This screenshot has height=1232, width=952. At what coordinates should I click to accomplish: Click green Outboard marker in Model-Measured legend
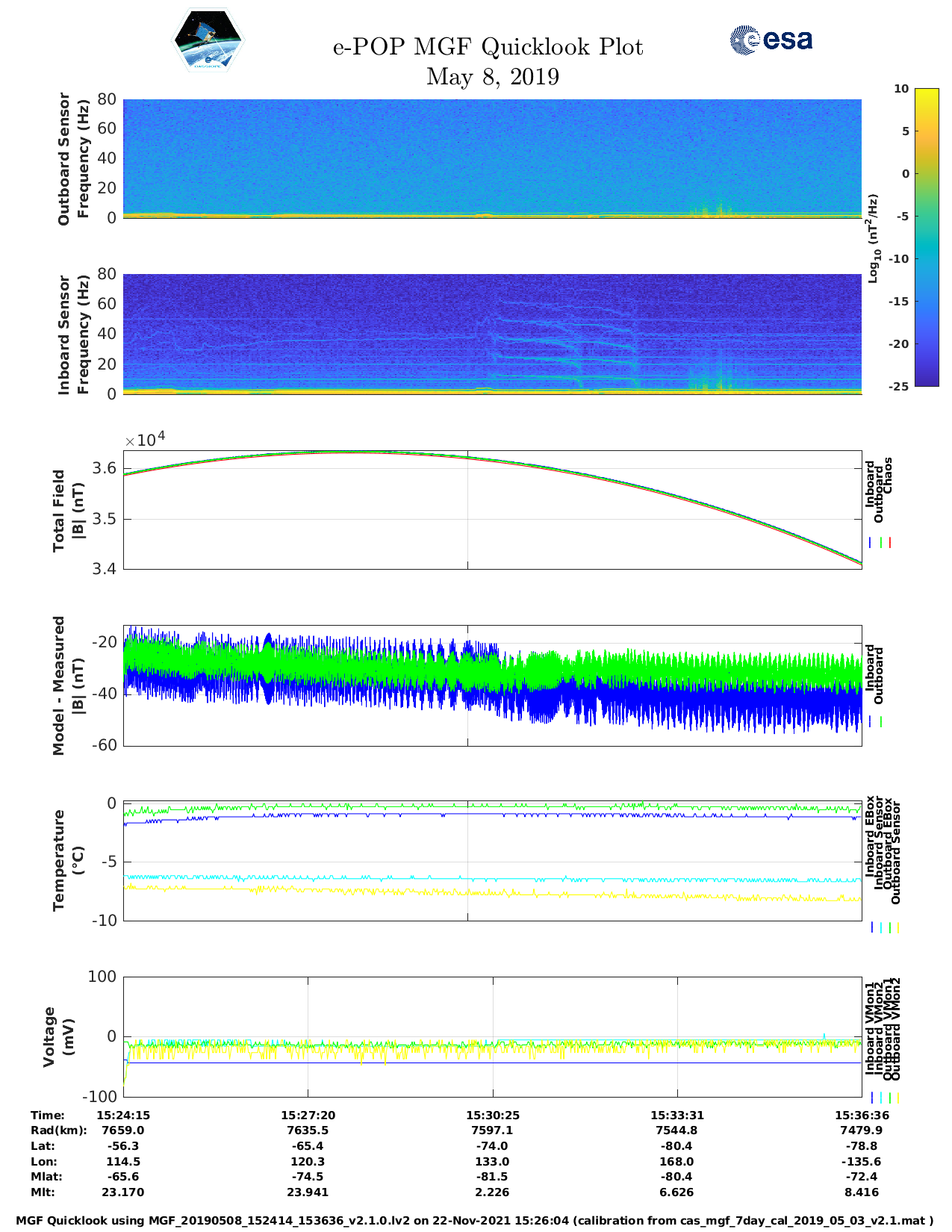tap(881, 722)
